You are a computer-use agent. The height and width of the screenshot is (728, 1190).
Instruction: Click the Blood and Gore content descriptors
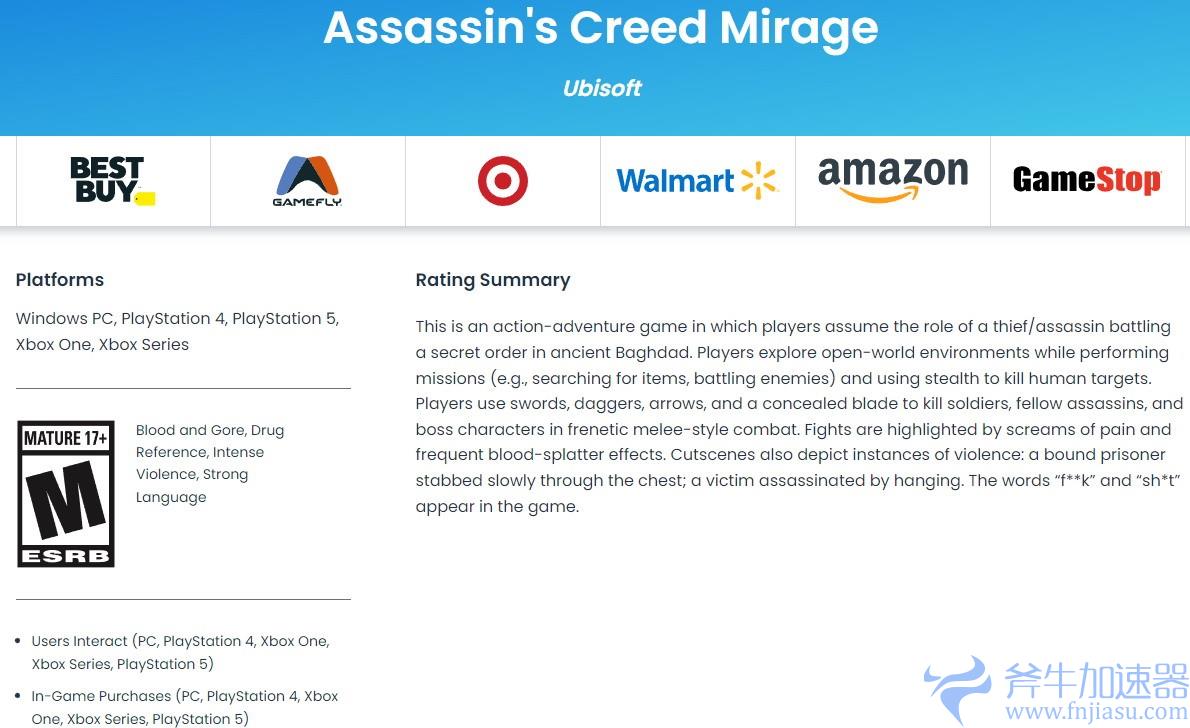click(x=210, y=463)
